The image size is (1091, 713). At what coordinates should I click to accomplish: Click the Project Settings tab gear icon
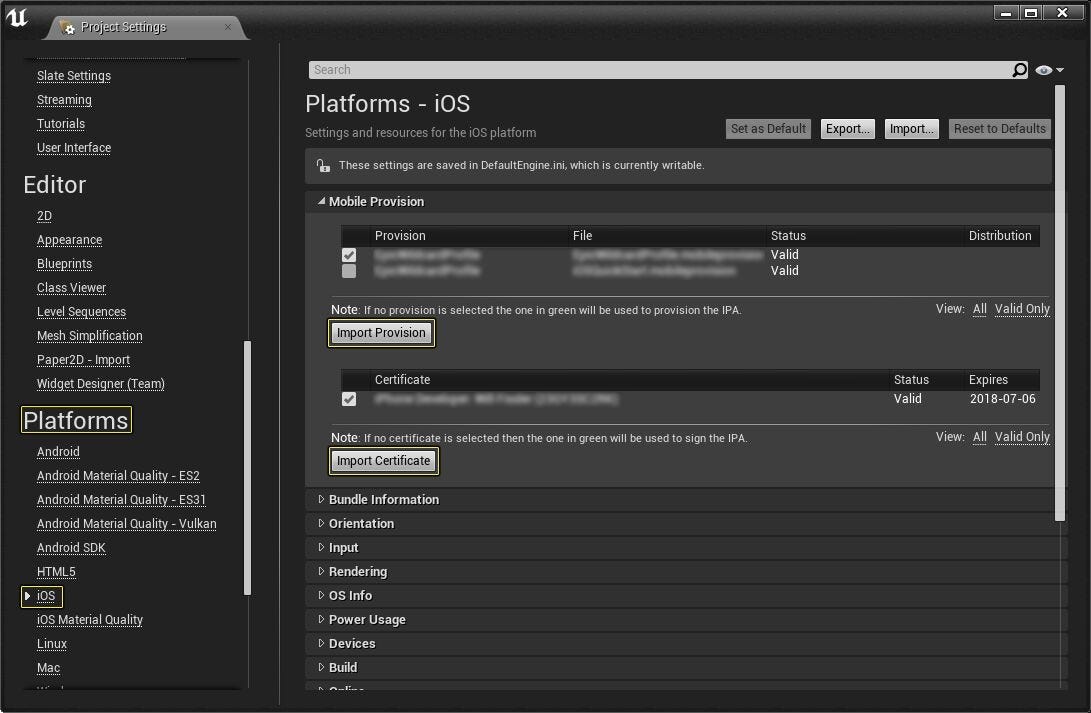67,27
